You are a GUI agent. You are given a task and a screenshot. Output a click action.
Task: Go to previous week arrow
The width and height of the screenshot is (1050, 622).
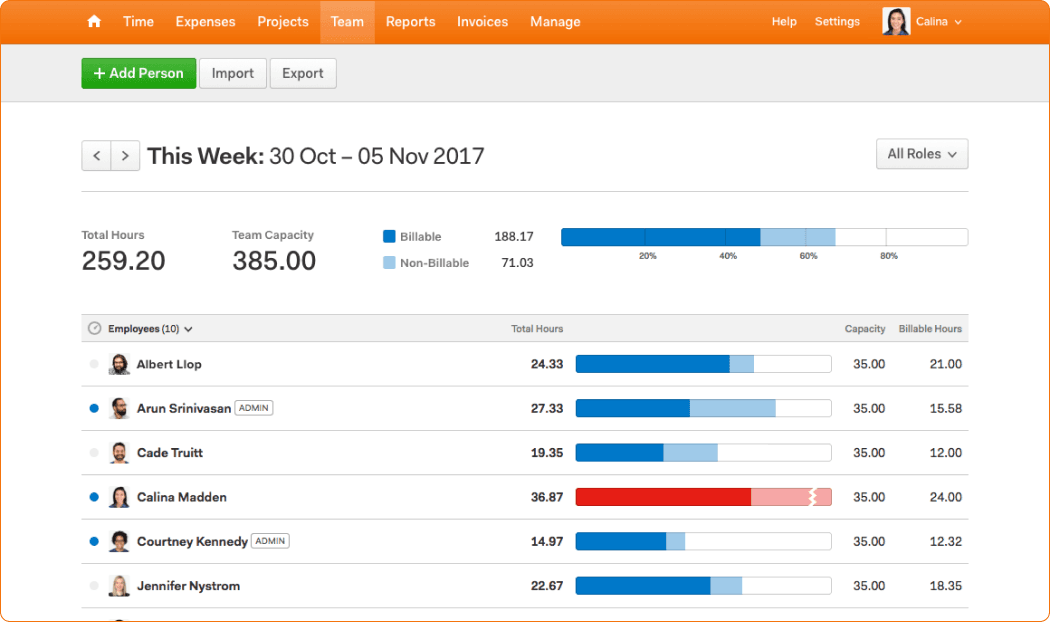point(96,155)
